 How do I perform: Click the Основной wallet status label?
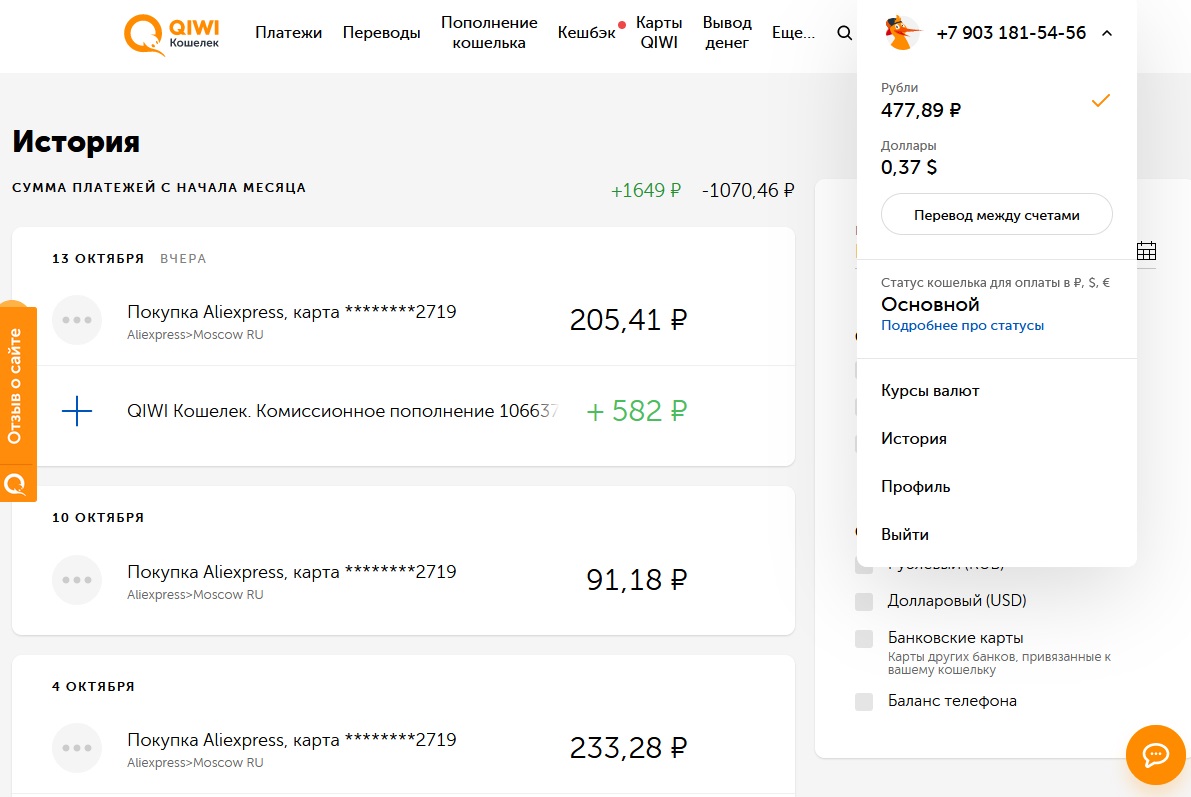(x=930, y=304)
